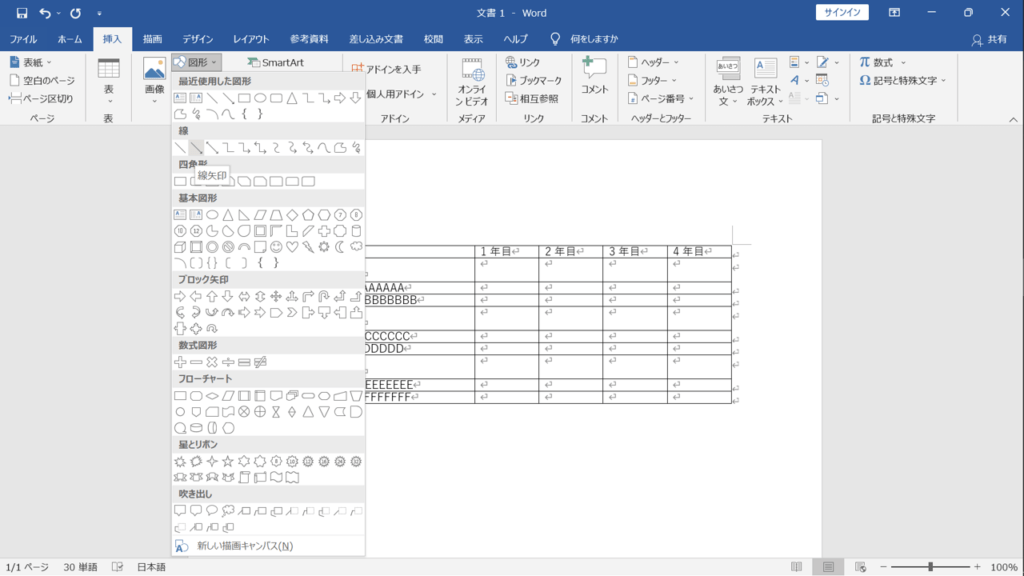
Task: Open the ホーム ribbon tab
Action: pos(70,39)
